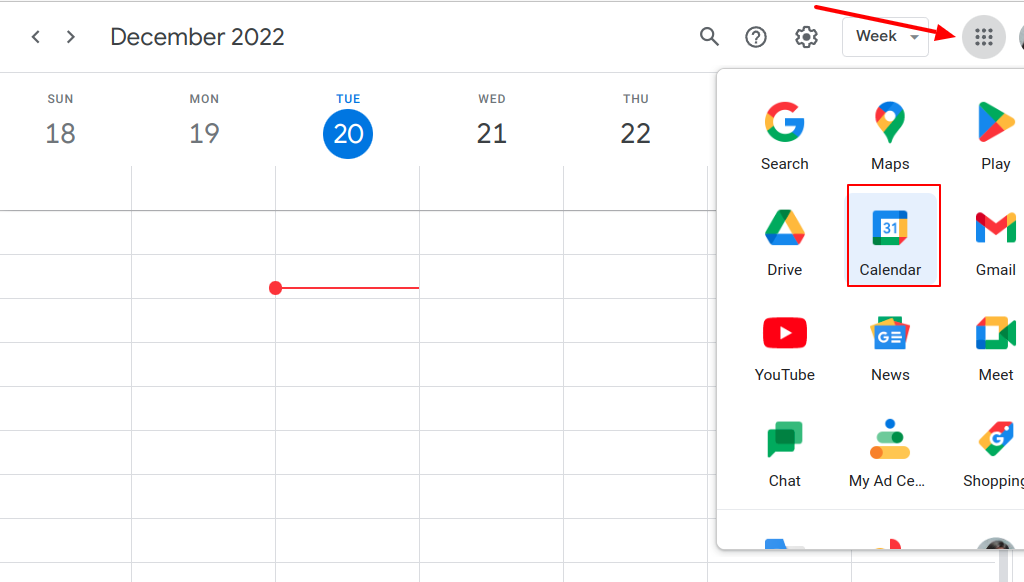
Task: Open Google Maps app
Action: point(890,136)
